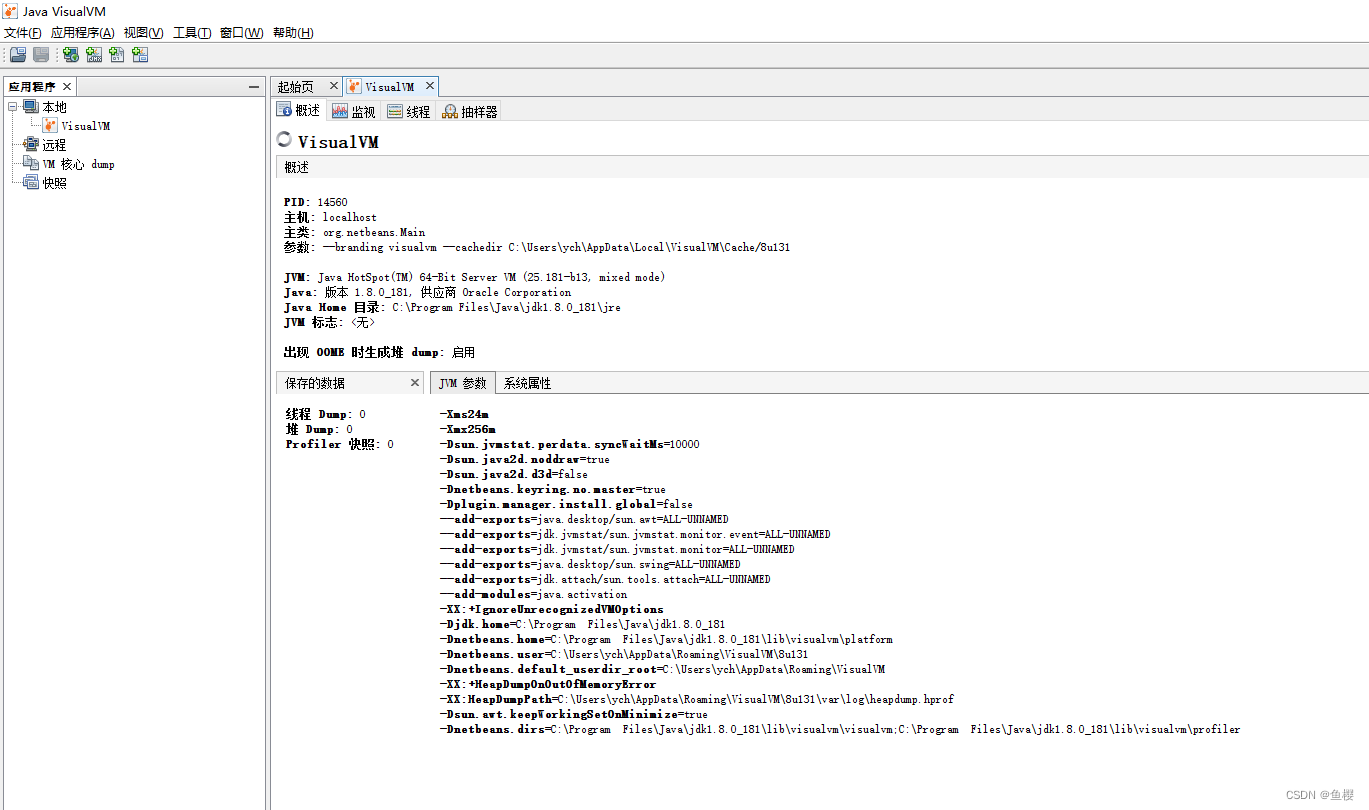The height and width of the screenshot is (810, 1369).
Task: Switch to the VisualVM document tab
Action: pyautogui.click(x=389, y=87)
